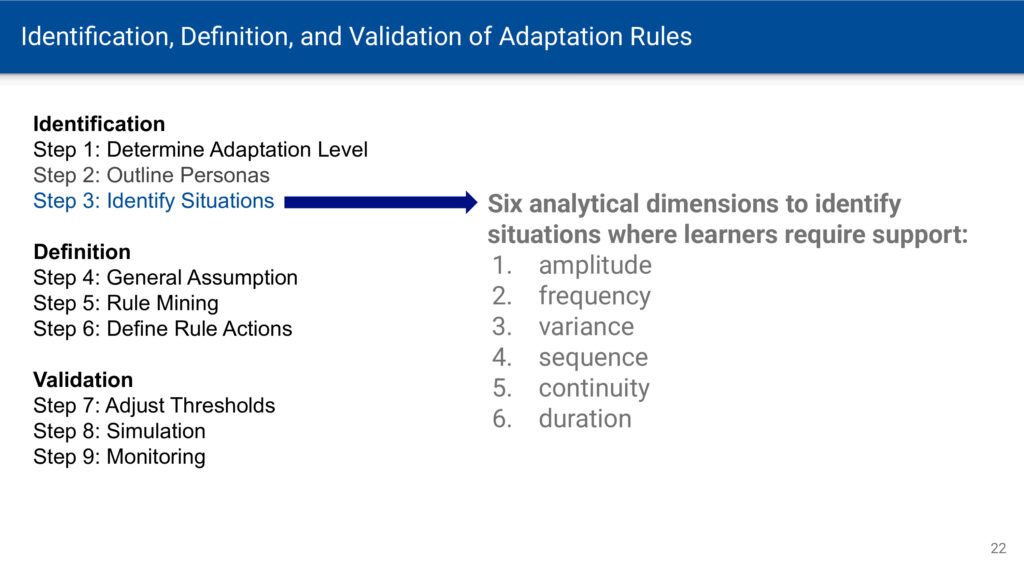Viewport: 1024px width, 576px height.
Task: Select Step 4: General Assumption
Action: point(165,278)
